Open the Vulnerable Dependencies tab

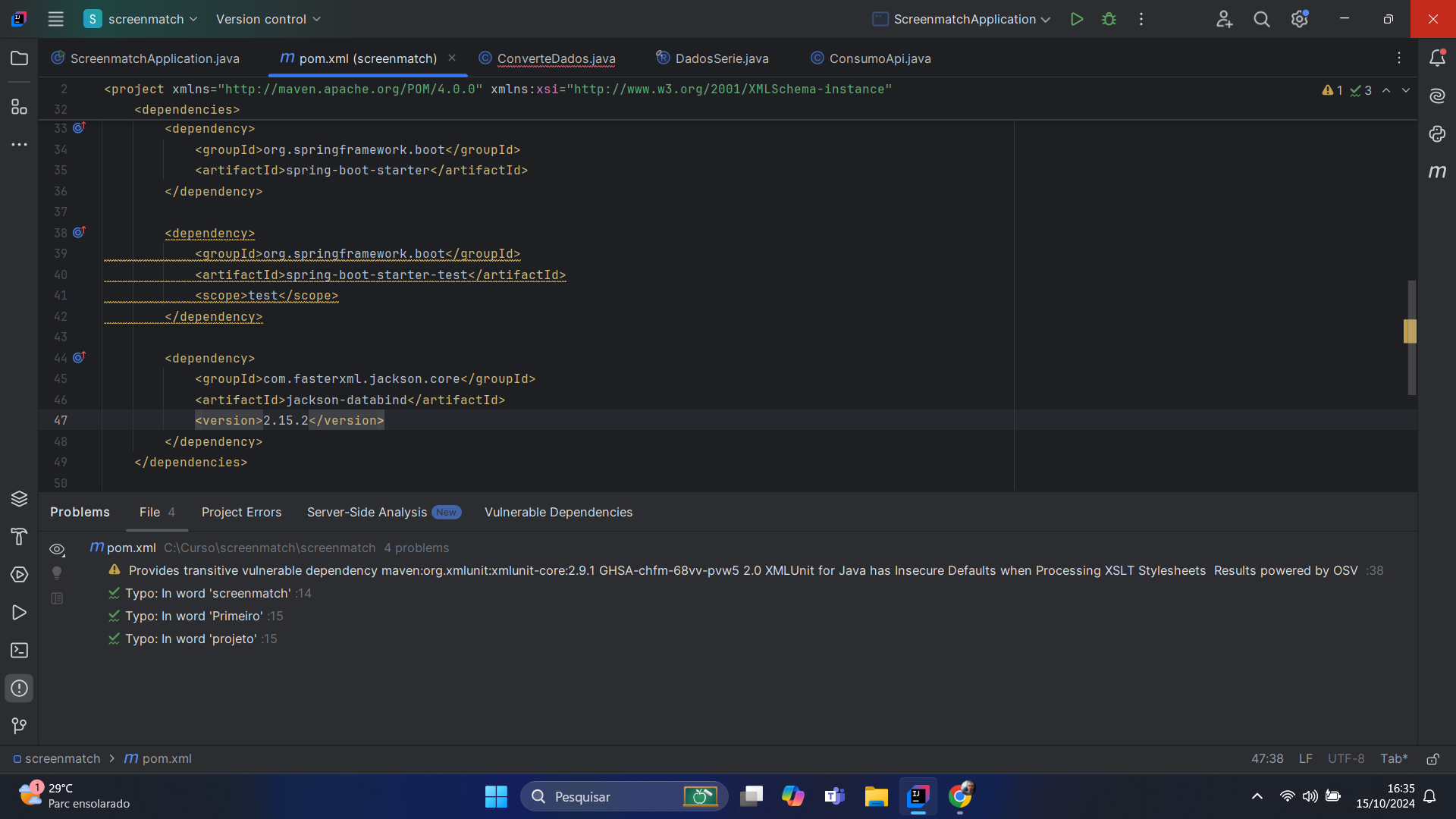click(558, 513)
